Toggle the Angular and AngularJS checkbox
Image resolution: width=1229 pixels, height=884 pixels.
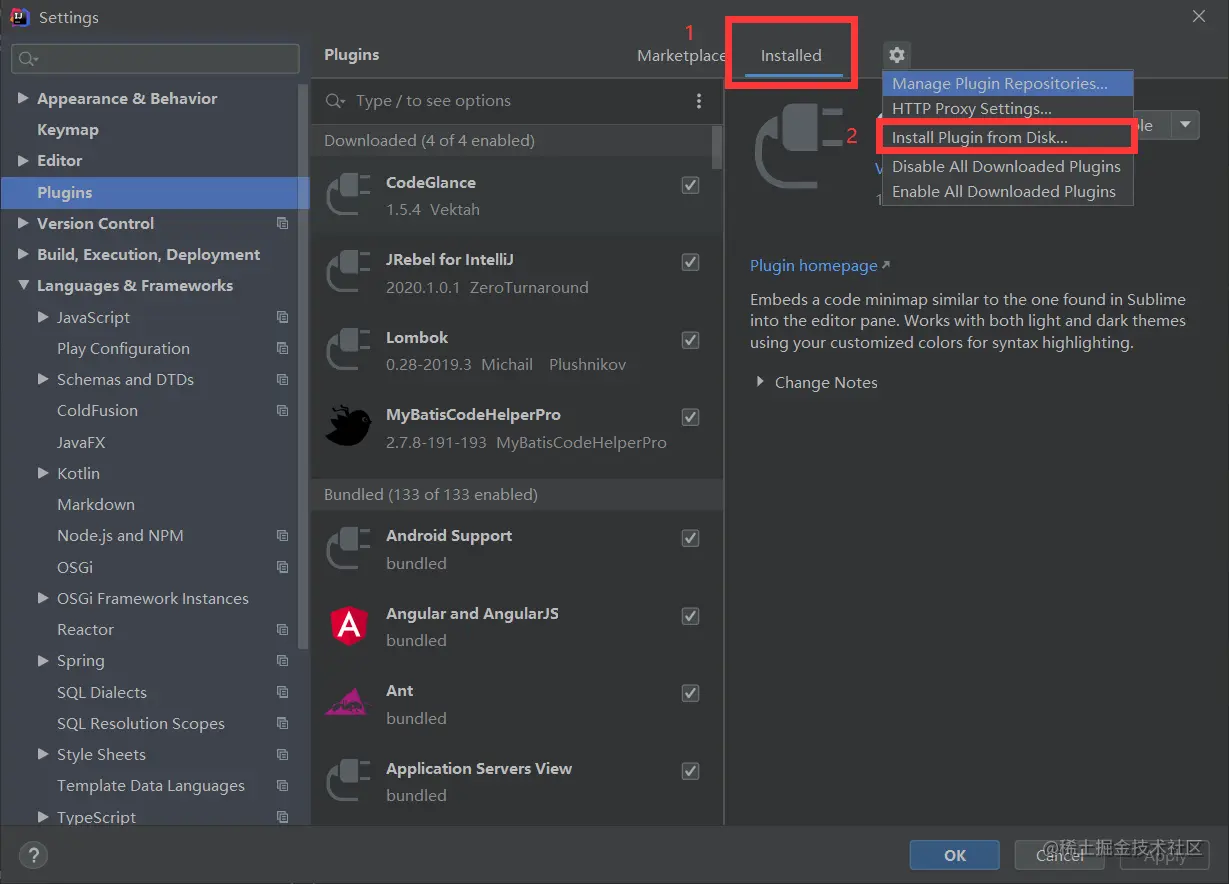click(690, 616)
